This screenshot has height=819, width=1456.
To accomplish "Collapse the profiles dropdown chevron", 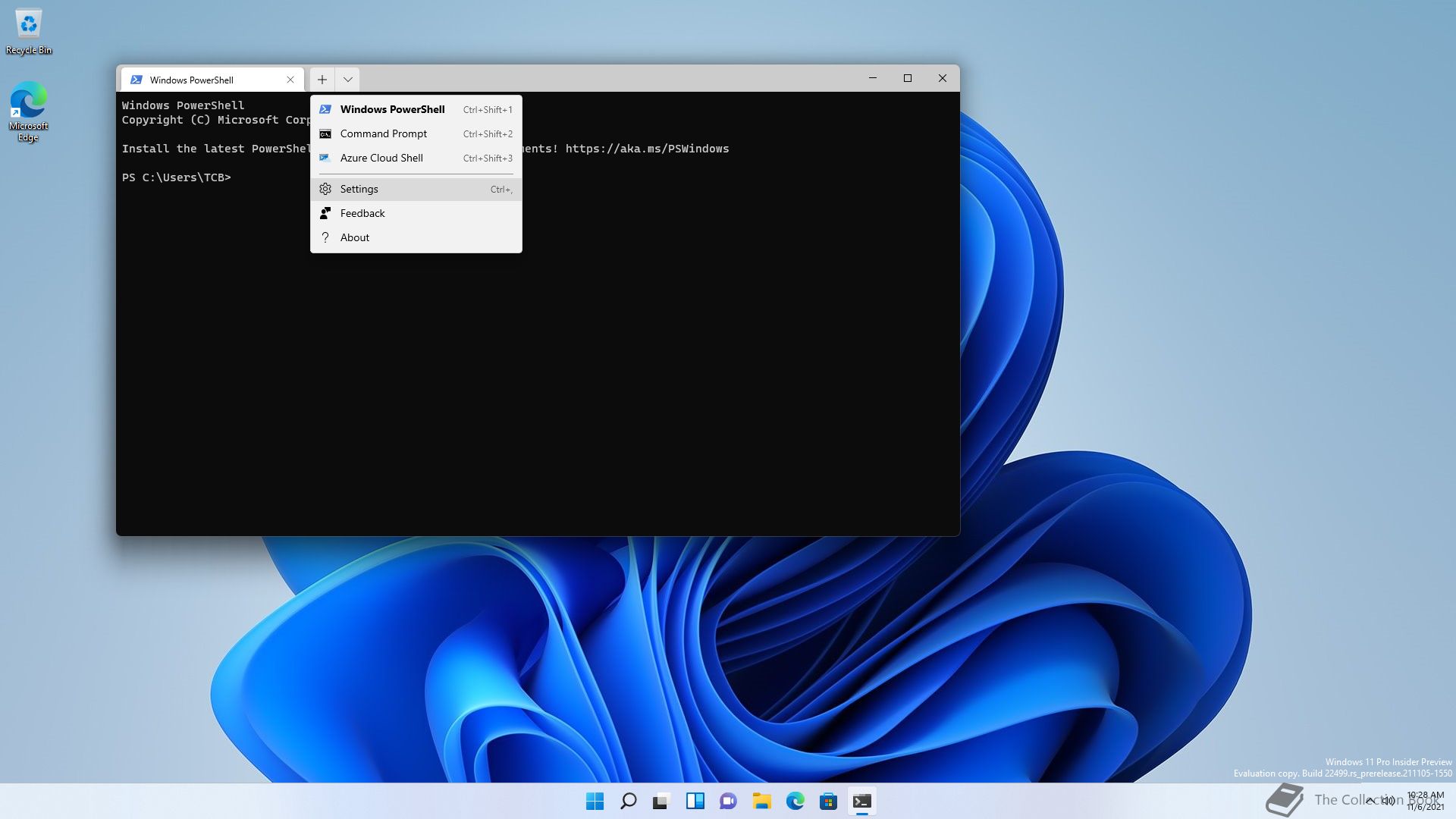I will tap(347, 79).
